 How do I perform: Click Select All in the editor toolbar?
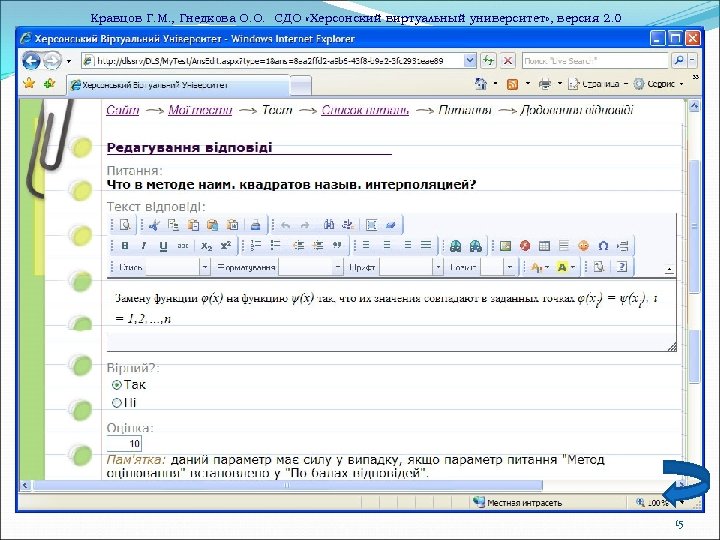click(371, 225)
